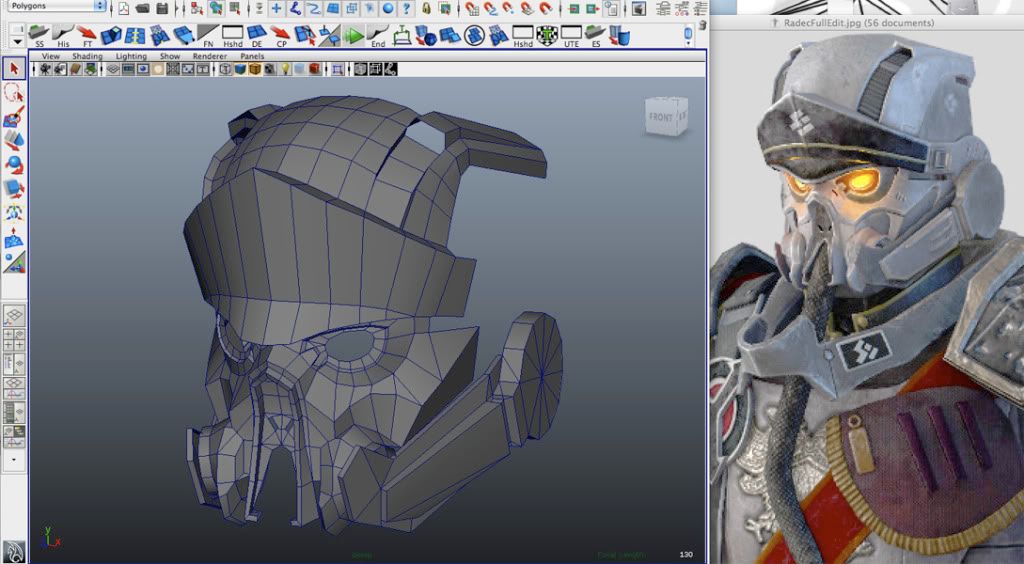This screenshot has height=564, width=1024.
Task: Open the Show menu
Action: (170, 56)
